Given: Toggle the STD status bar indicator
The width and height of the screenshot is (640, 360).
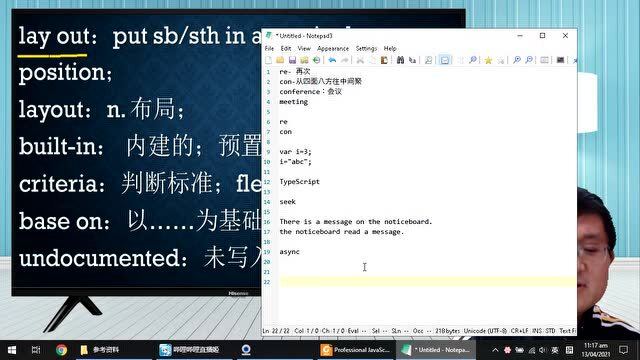Looking at the screenshot, I should pos(550,331).
